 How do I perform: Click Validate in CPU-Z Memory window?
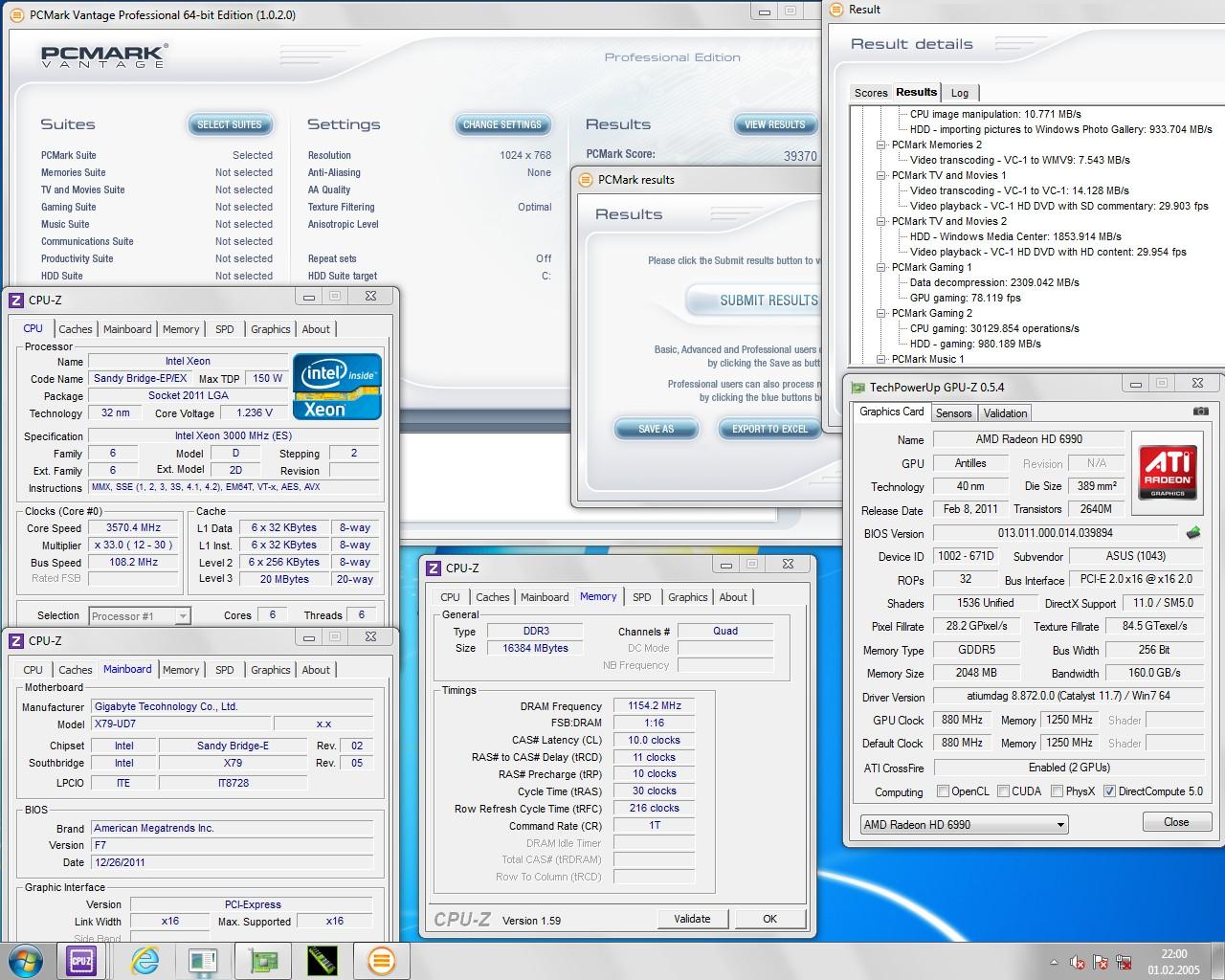pyautogui.click(x=692, y=919)
